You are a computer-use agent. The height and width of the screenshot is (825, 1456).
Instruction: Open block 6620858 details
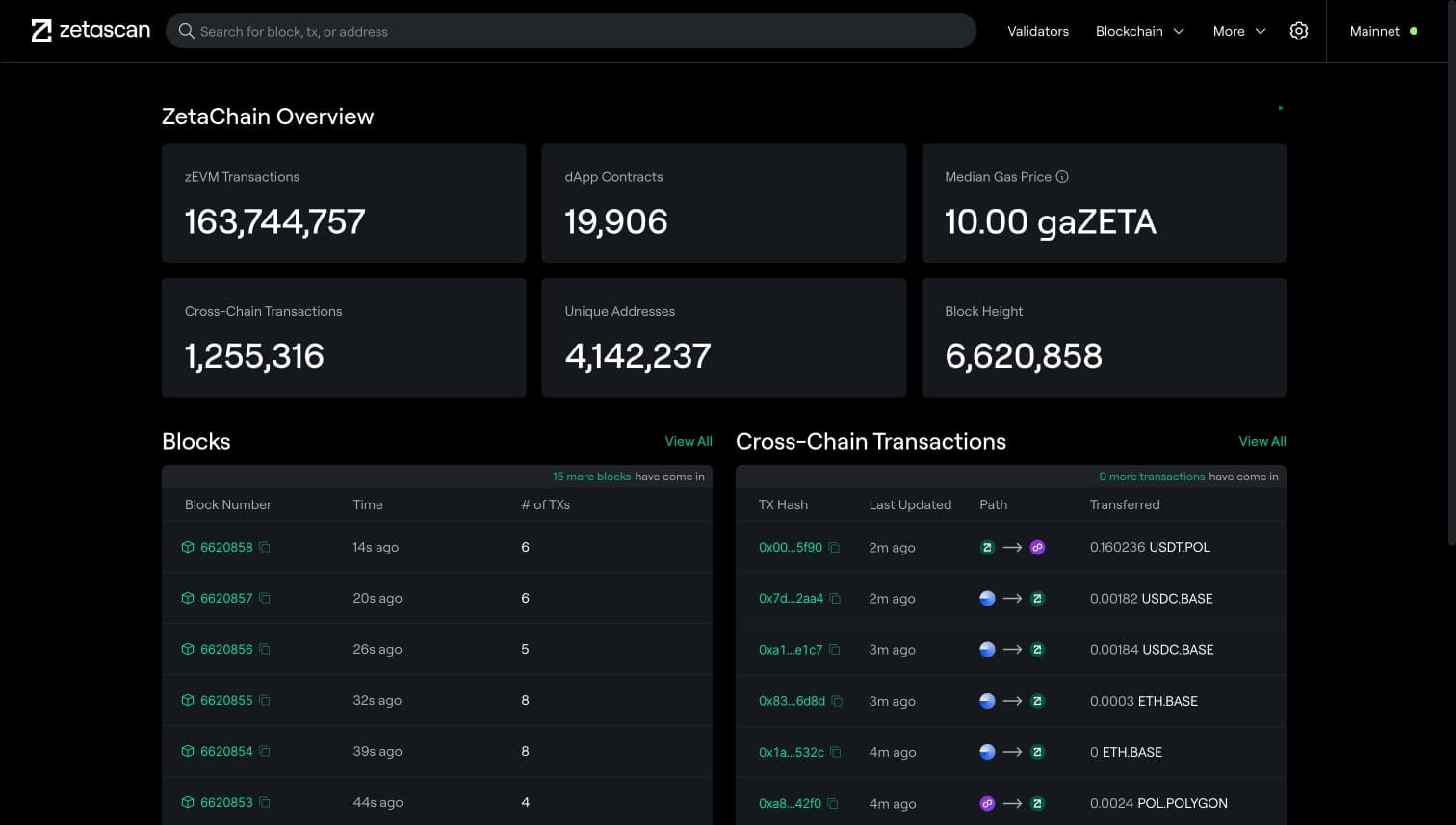click(226, 547)
